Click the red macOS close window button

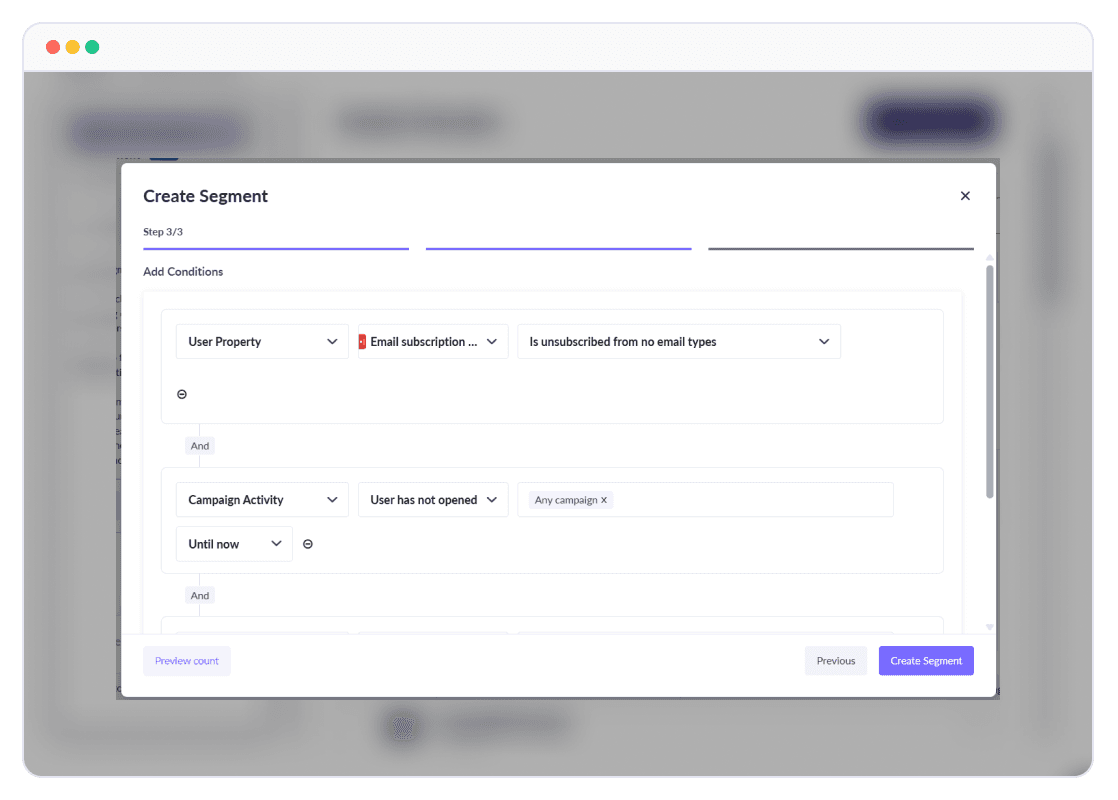[x=53, y=47]
